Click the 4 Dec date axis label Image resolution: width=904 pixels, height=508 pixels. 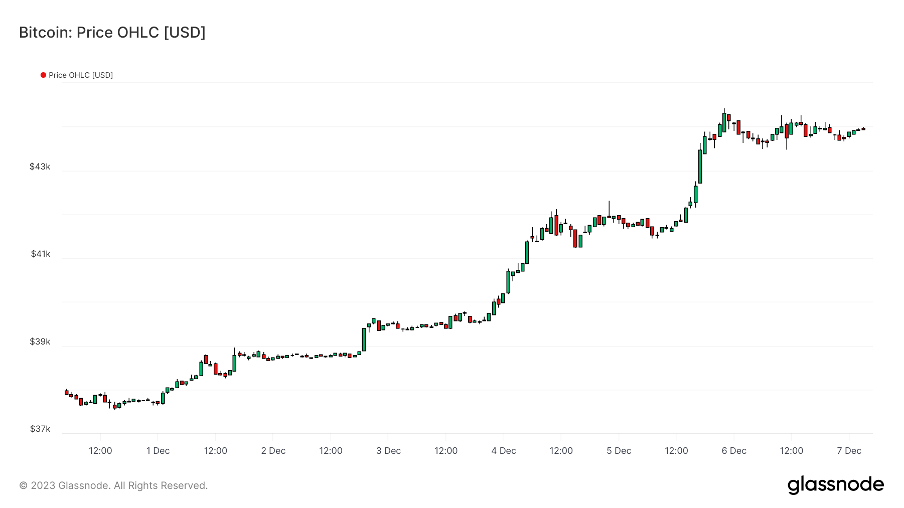pyautogui.click(x=503, y=451)
